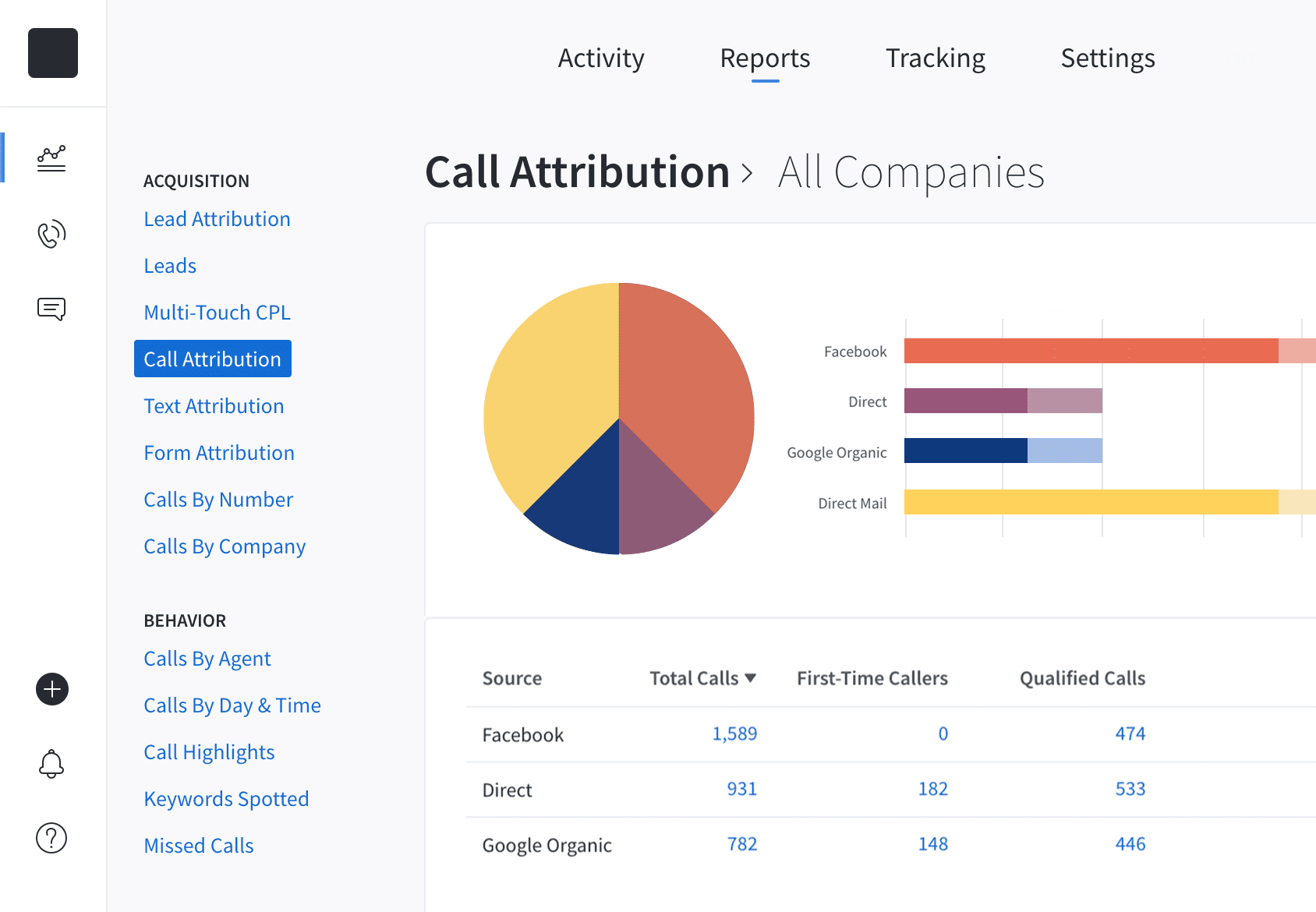Sort by Total Calls column arrow
This screenshot has height=912, width=1316.
pos(750,678)
